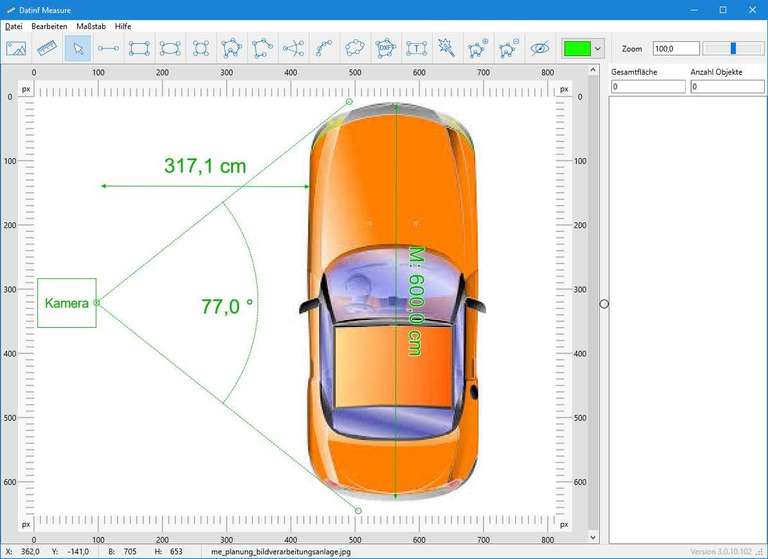This screenshot has width=768, height=559.
Task: Select the angle measurement tool
Action: [x=293, y=47]
